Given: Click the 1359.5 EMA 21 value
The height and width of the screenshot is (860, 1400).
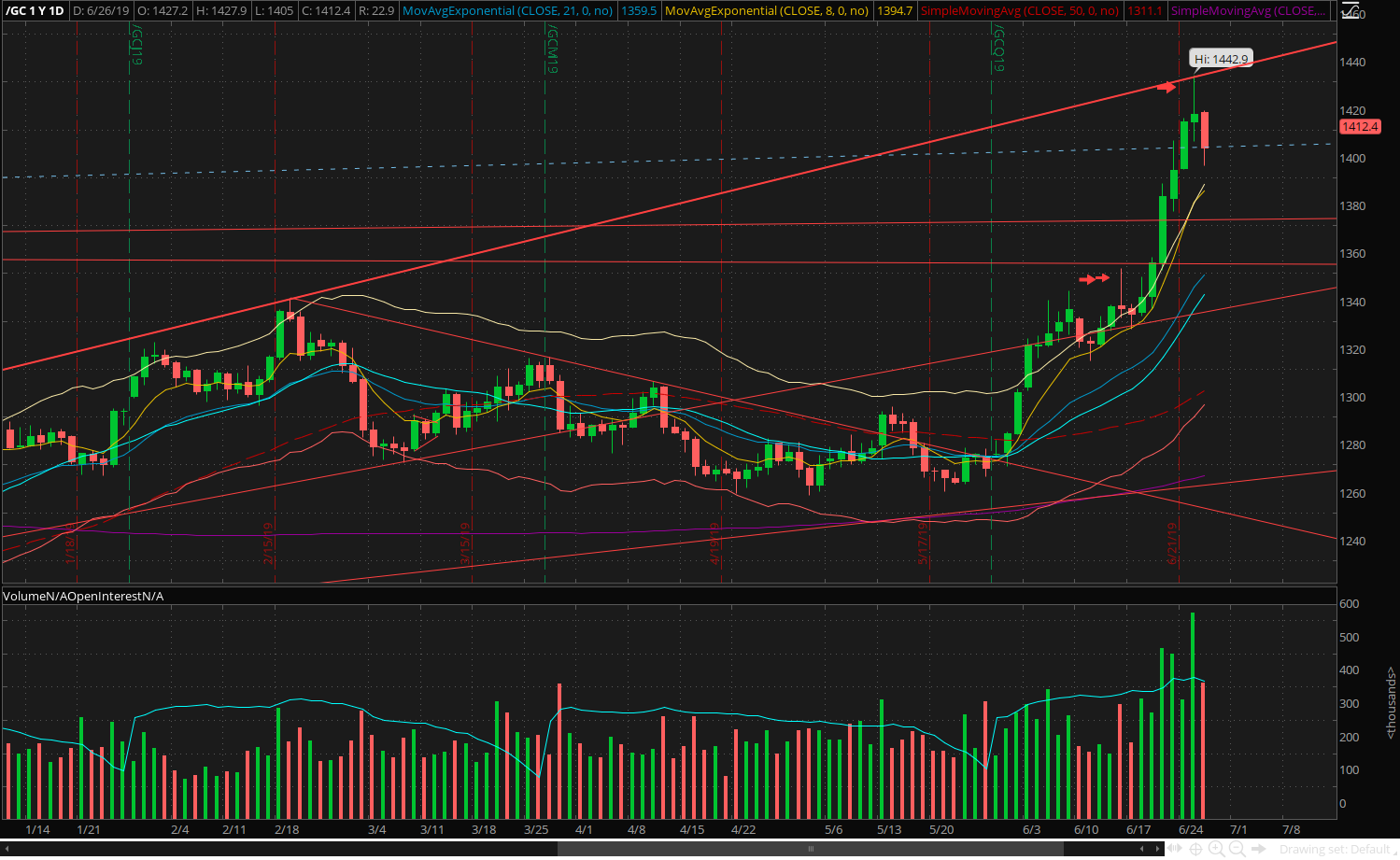Looking at the screenshot, I should click(x=639, y=11).
